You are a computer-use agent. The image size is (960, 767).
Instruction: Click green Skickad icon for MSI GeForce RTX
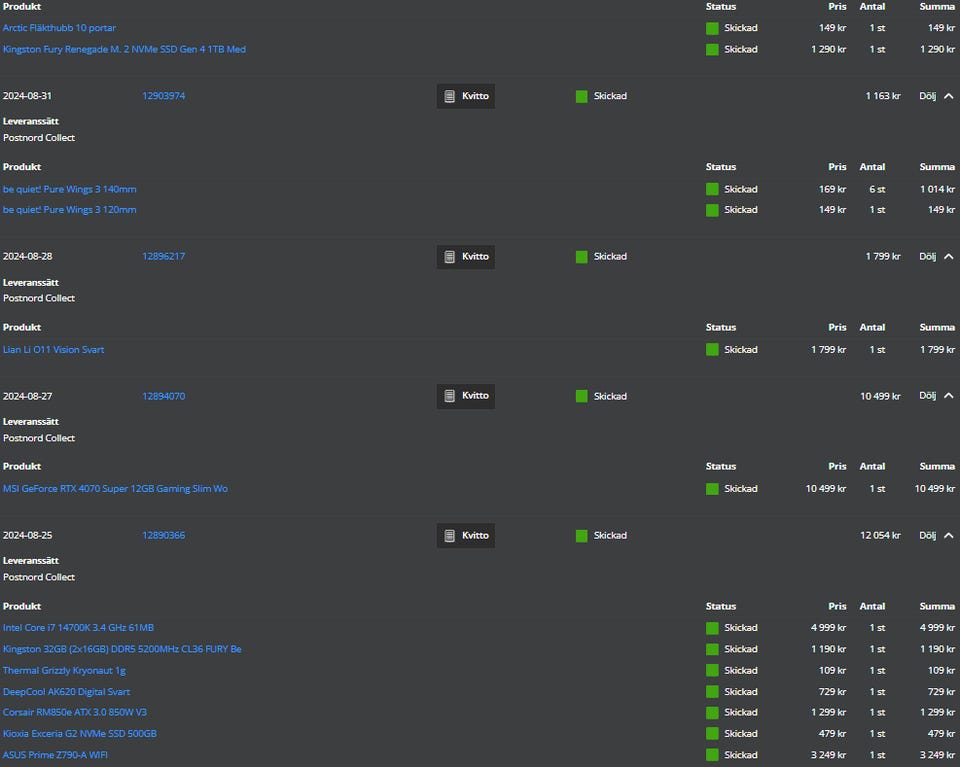712,488
